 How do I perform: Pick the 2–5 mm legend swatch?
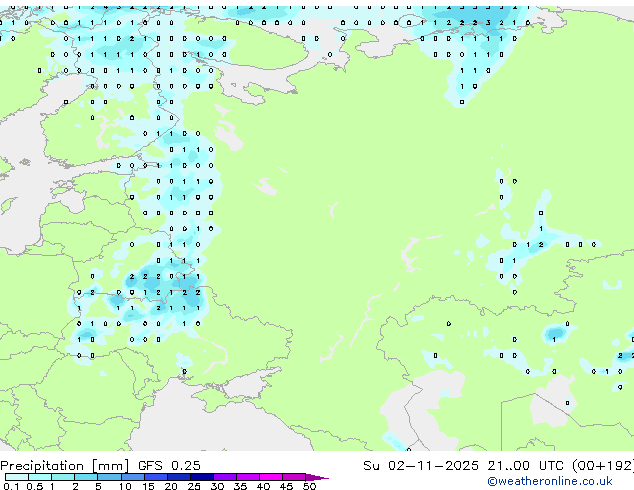tap(86, 477)
